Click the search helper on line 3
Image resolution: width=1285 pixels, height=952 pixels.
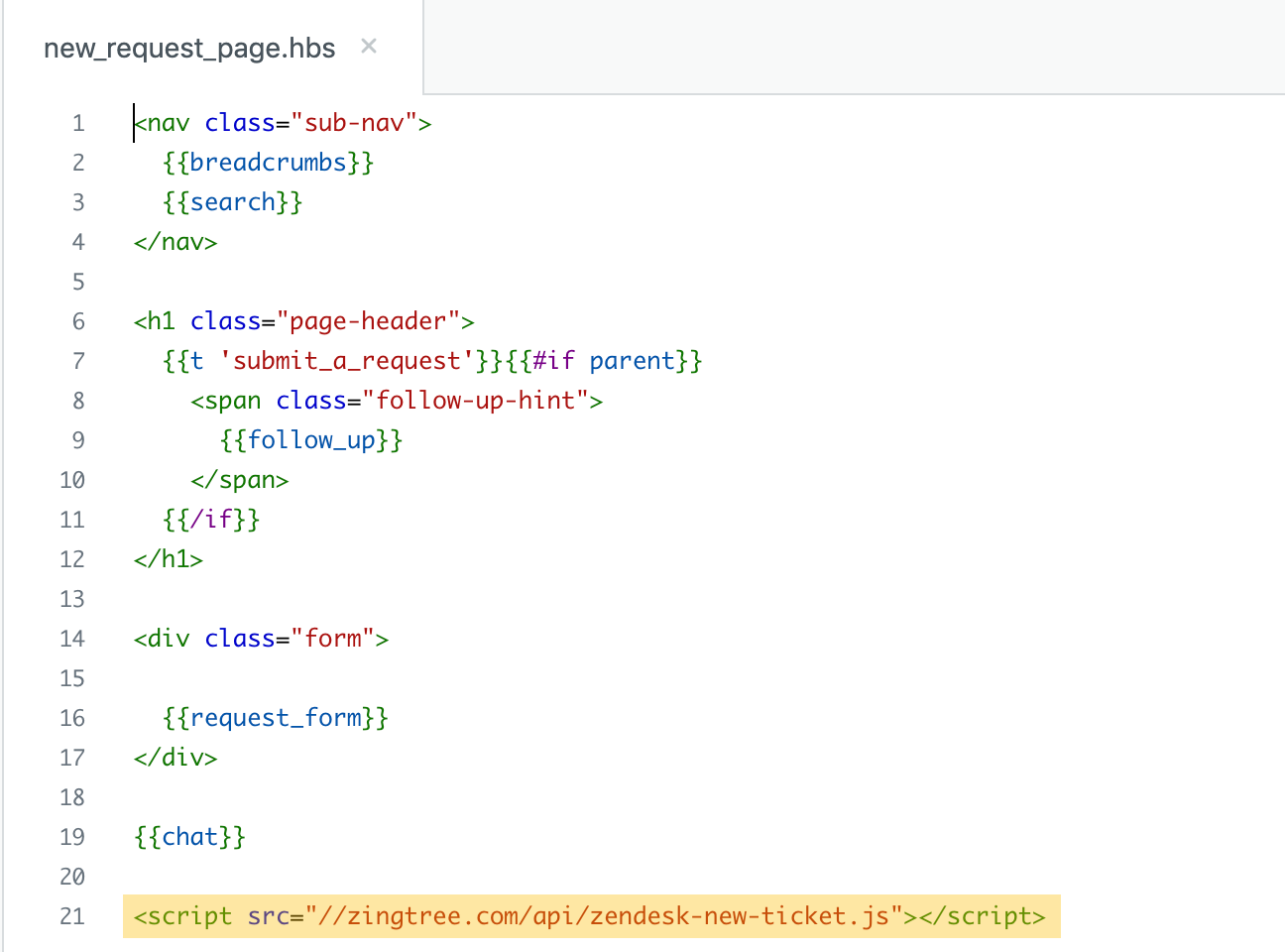point(233,201)
